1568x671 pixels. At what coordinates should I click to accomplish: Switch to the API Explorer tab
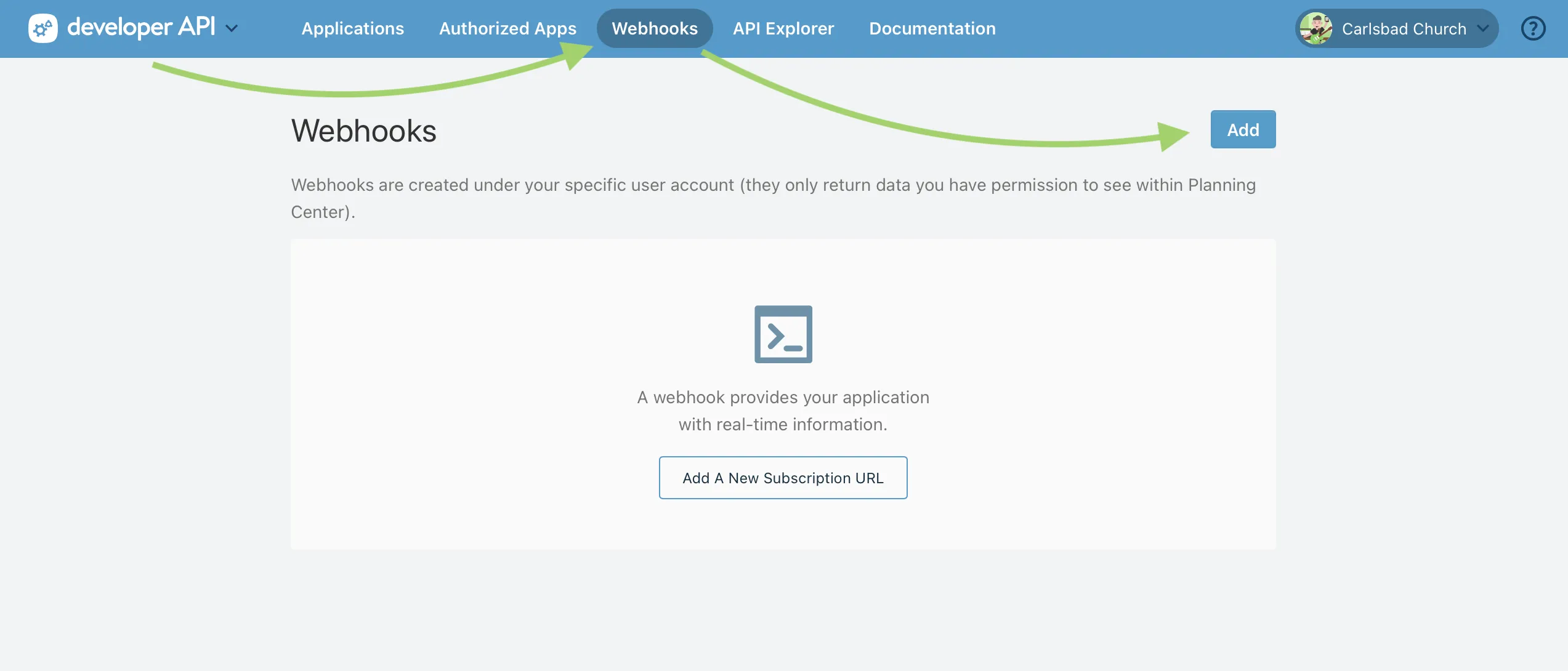click(x=783, y=28)
